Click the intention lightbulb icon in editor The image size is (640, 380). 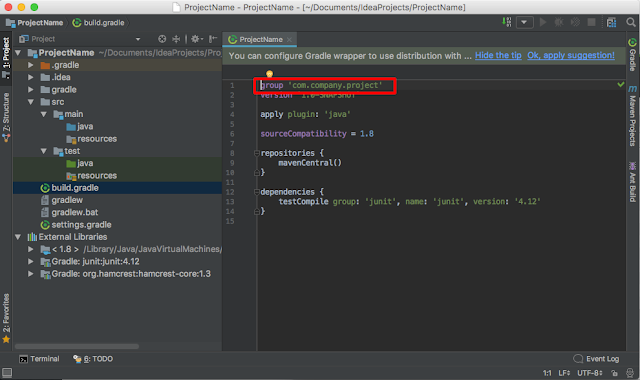point(269,74)
